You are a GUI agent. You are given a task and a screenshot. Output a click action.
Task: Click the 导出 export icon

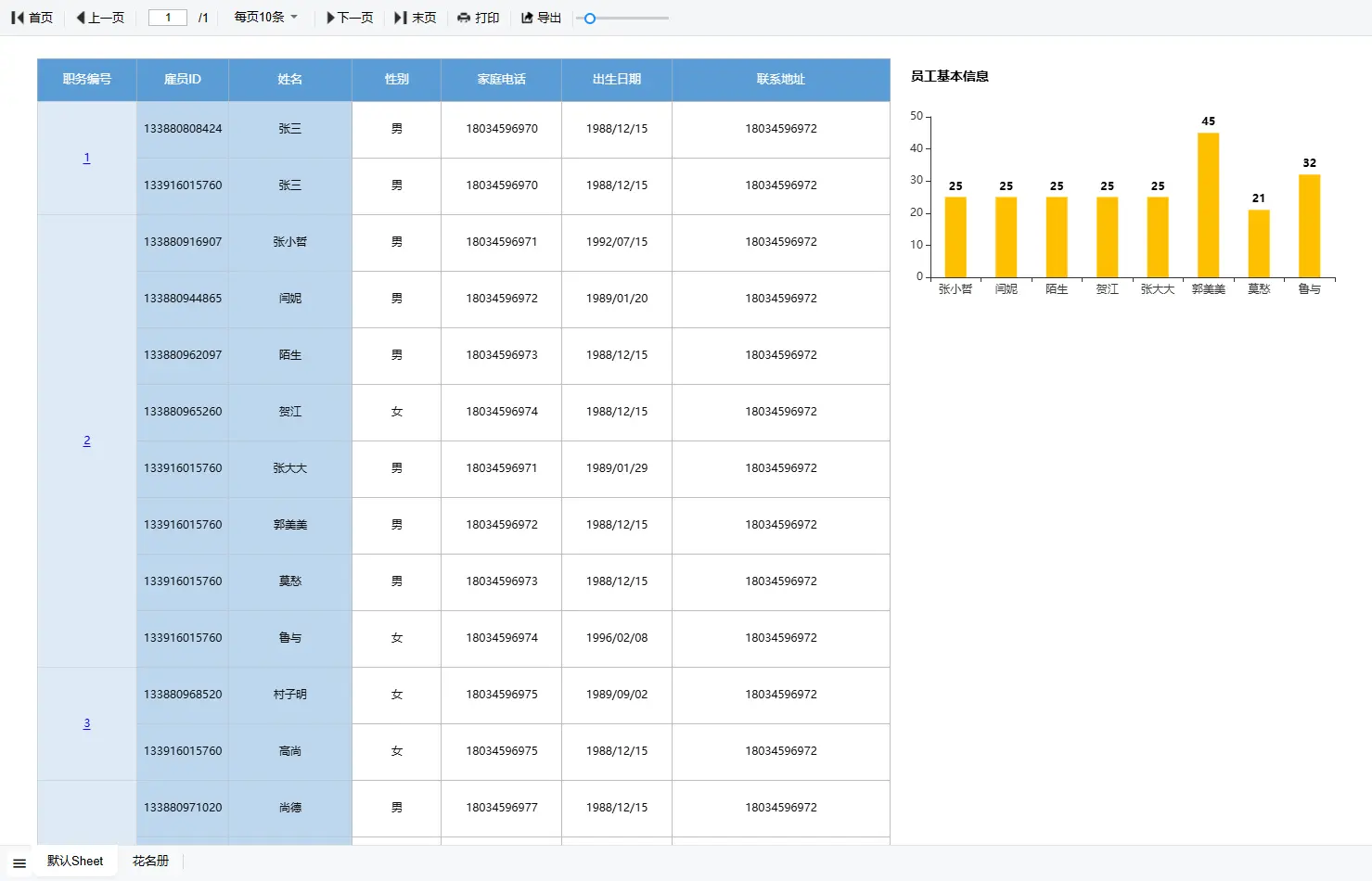(527, 18)
